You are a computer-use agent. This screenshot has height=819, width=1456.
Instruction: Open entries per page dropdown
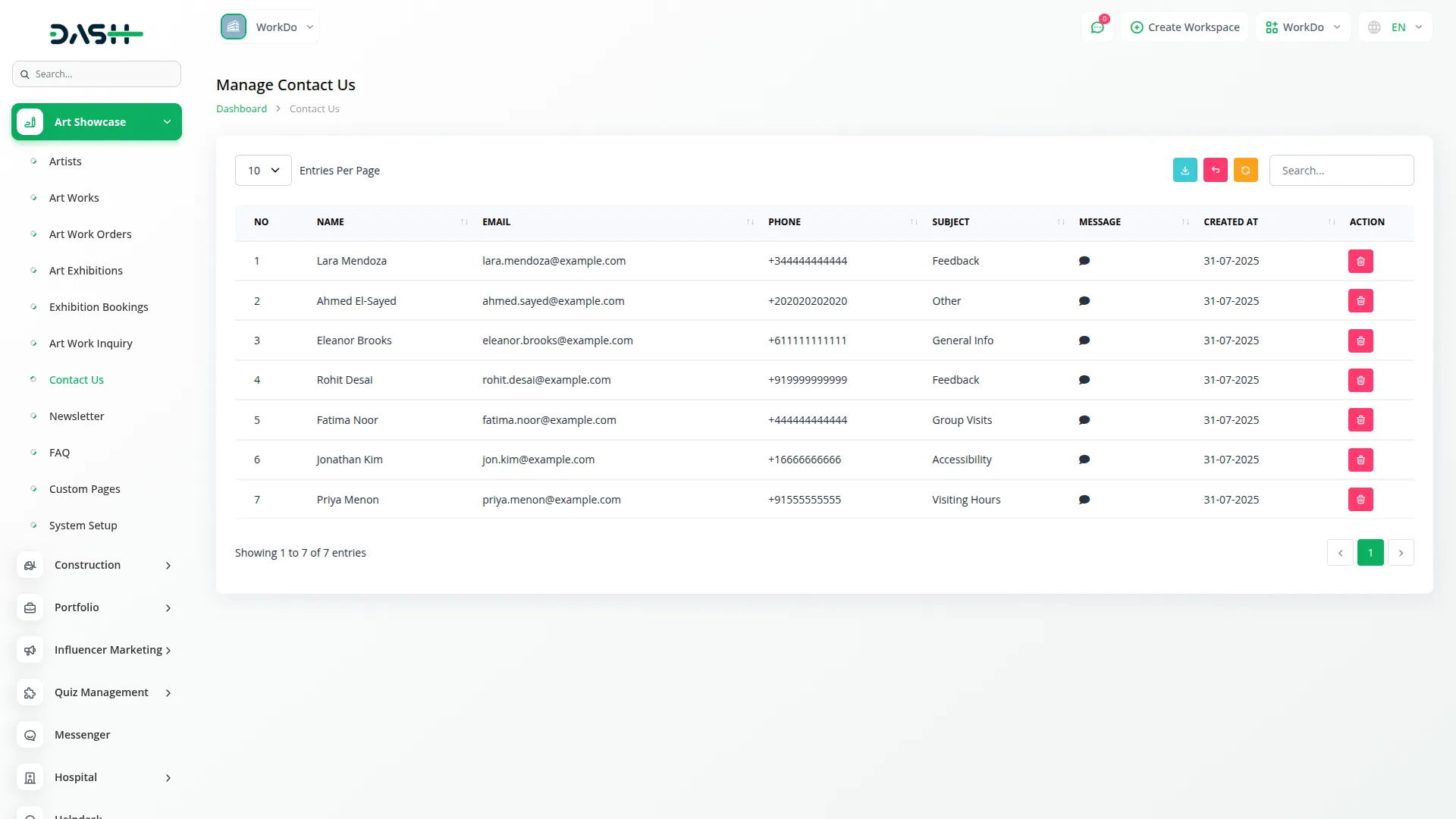[x=263, y=171]
